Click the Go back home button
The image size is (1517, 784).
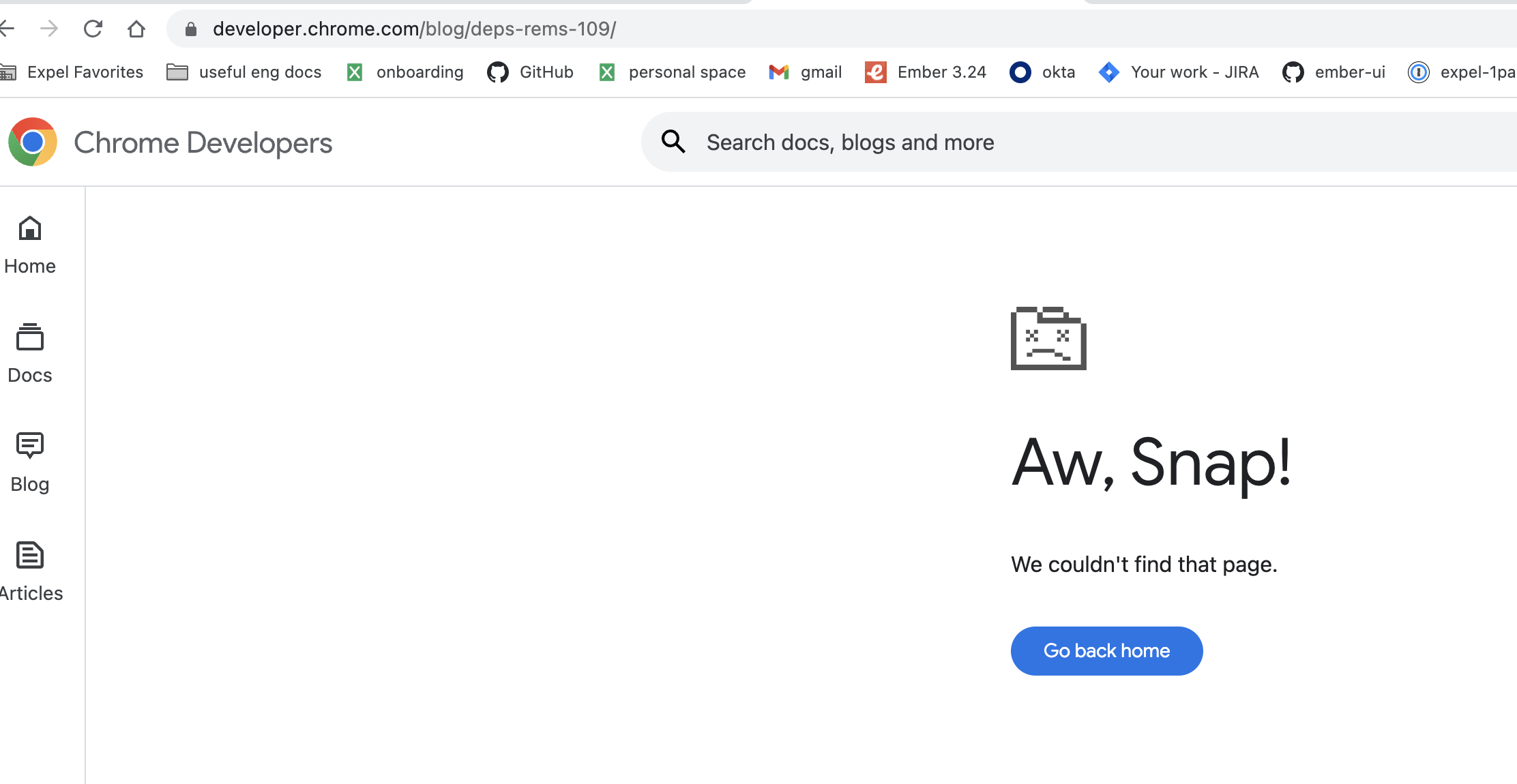coord(1106,650)
